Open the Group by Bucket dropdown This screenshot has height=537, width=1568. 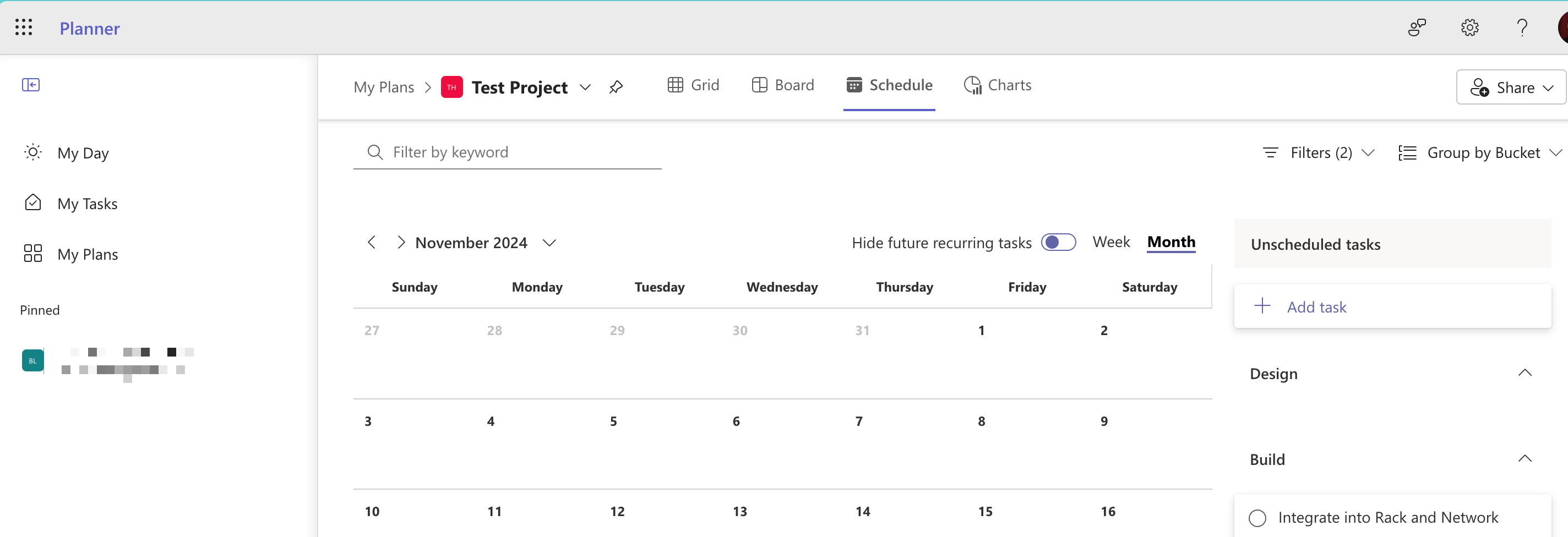[1480, 152]
